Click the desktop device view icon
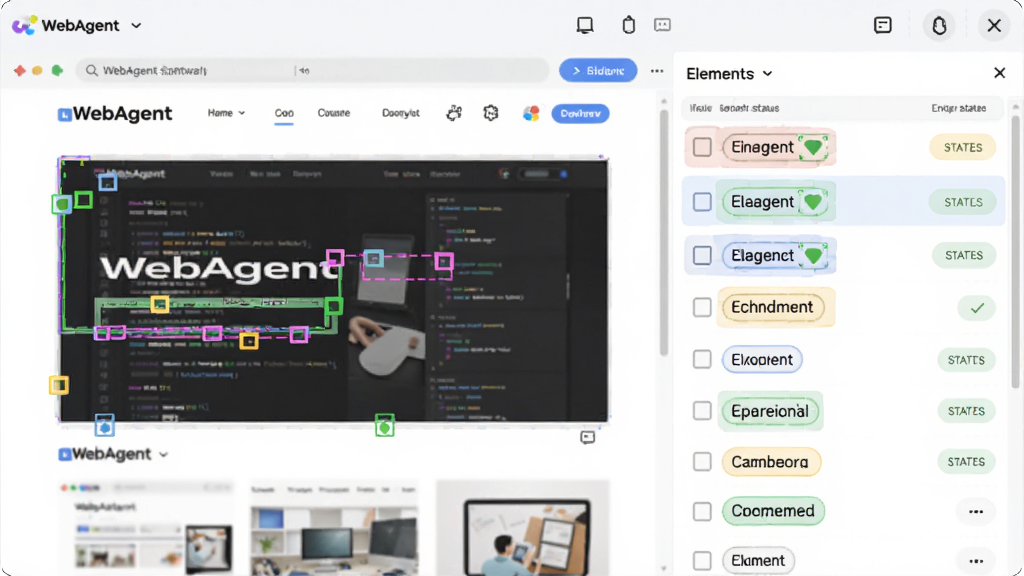The height and width of the screenshot is (576, 1024). click(x=585, y=25)
